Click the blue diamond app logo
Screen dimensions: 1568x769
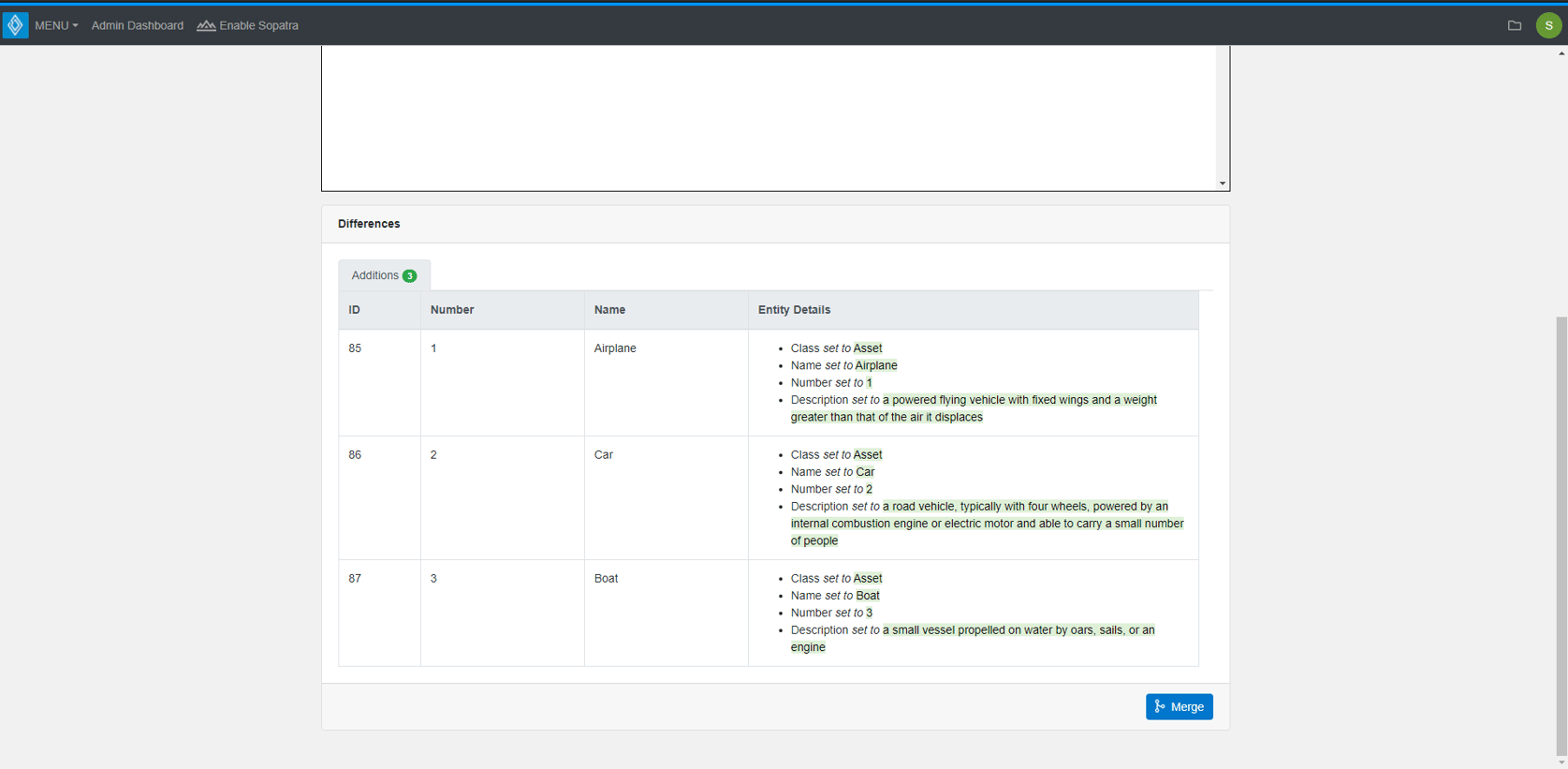click(15, 25)
